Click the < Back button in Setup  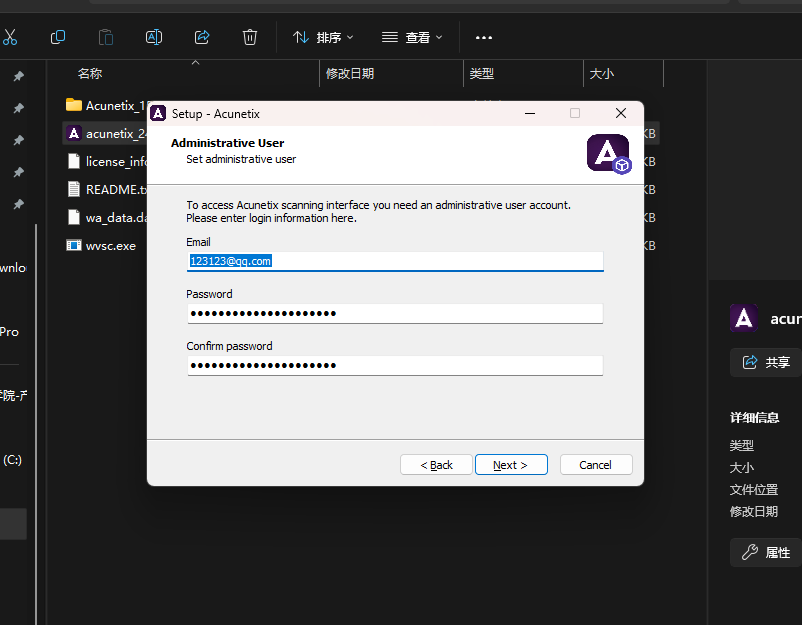coord(436,464)
